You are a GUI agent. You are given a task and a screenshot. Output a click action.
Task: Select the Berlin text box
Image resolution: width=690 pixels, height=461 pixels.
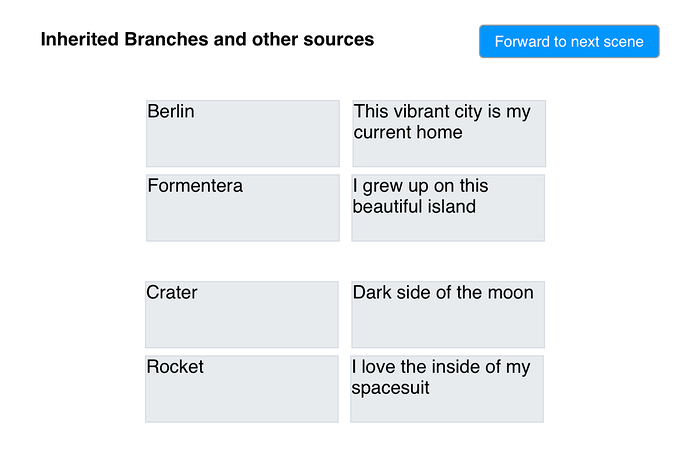tap(243, 134)
